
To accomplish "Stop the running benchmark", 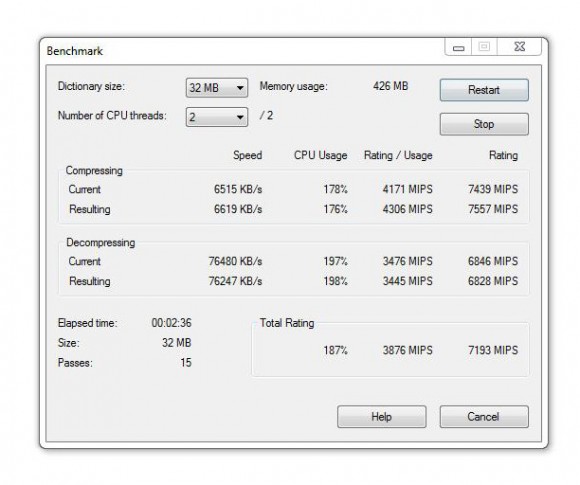I will 484,124.
